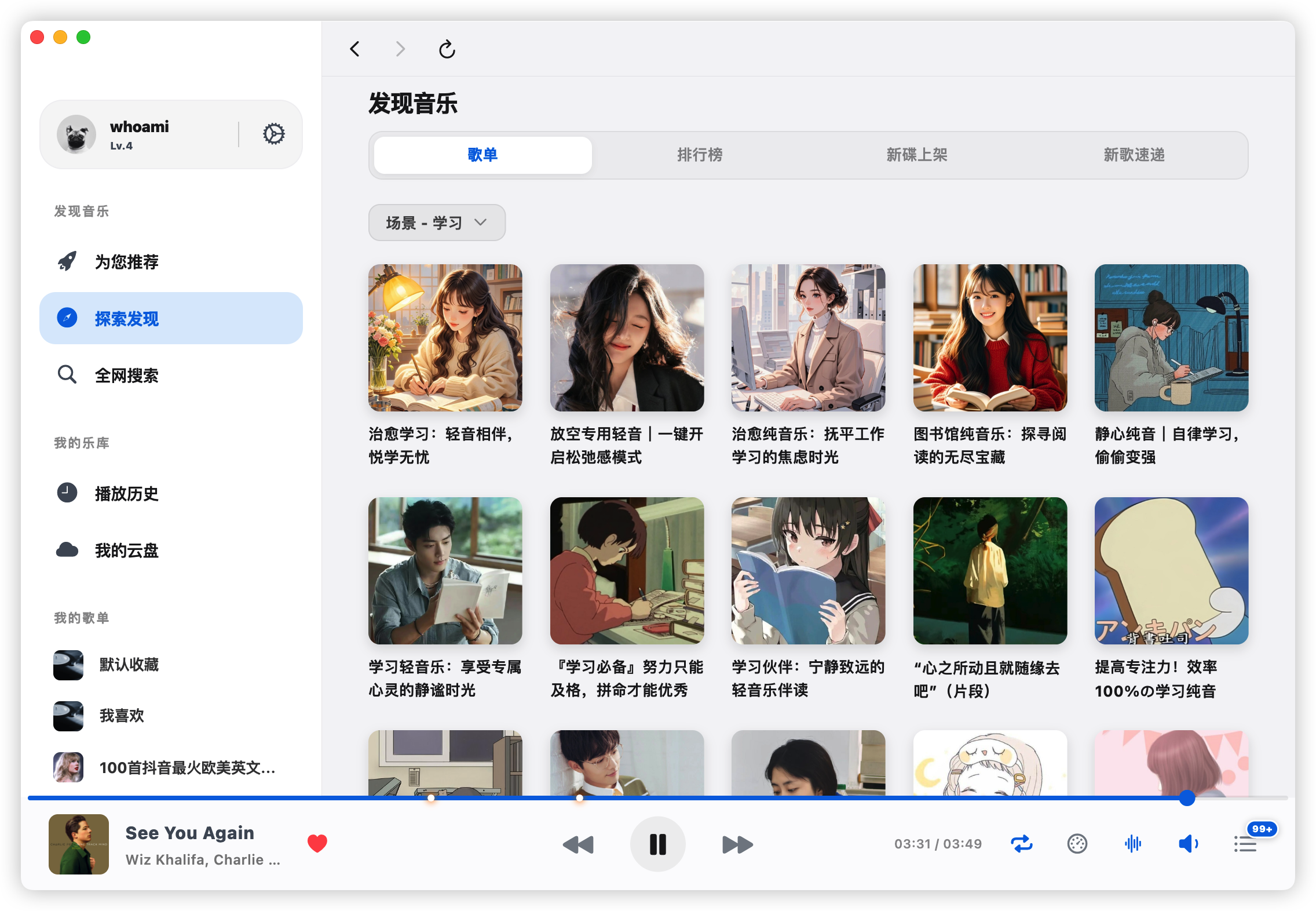Image resolution: width=1316 pixels, height=911 pixels.
Task: Click the playback speed dial icon
Action: point(1077,844)
